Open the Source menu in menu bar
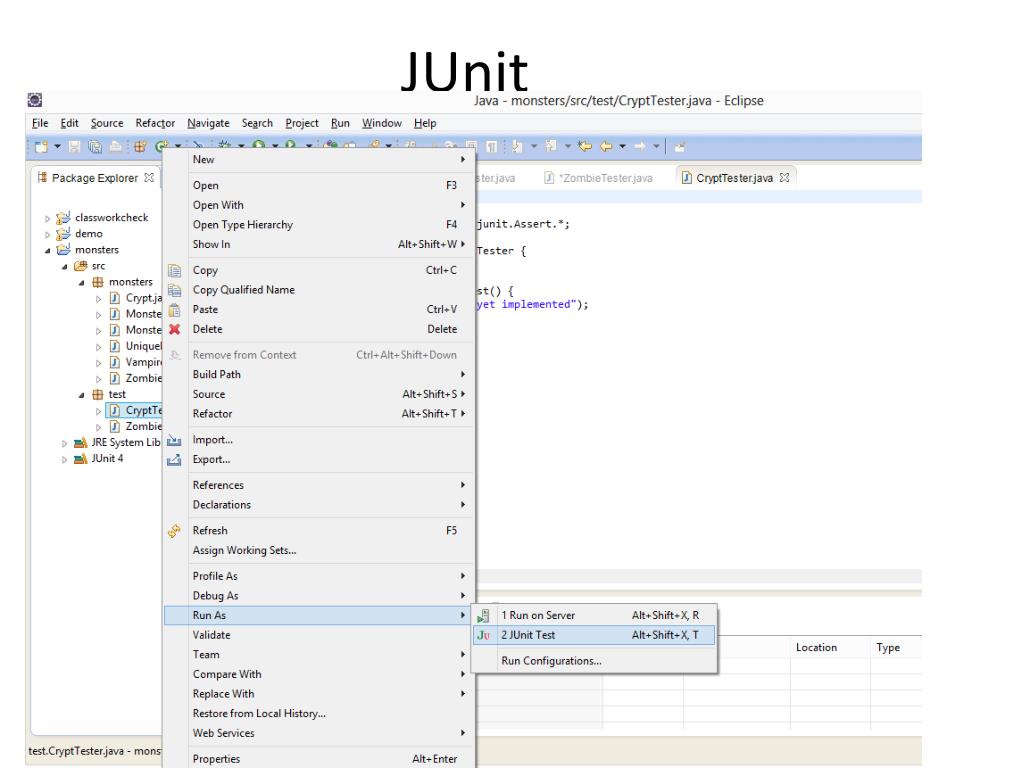Image resolution: width=1024 pixels, height=768 pixels. coord(107,123)
